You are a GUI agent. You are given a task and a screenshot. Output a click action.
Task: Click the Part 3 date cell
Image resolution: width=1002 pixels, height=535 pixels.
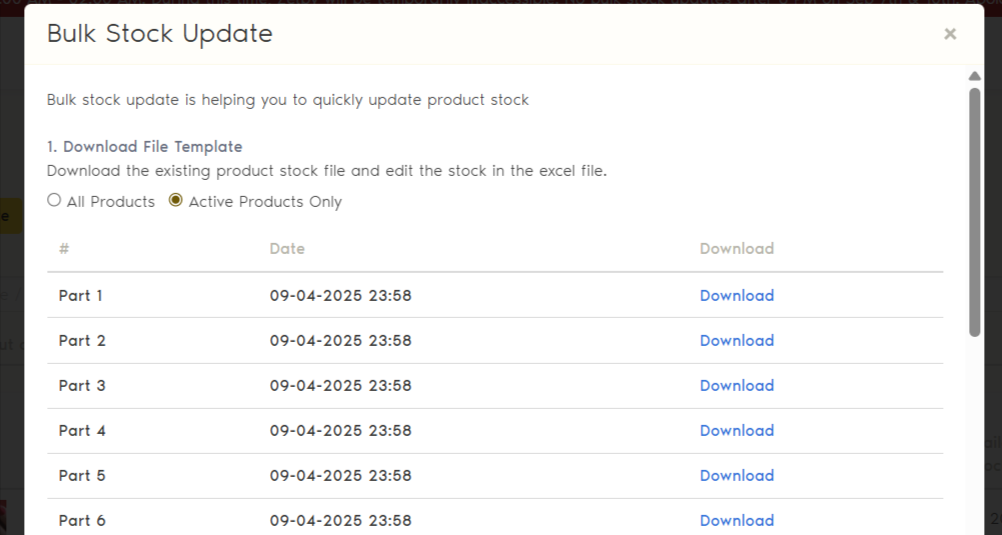(340, 385)
